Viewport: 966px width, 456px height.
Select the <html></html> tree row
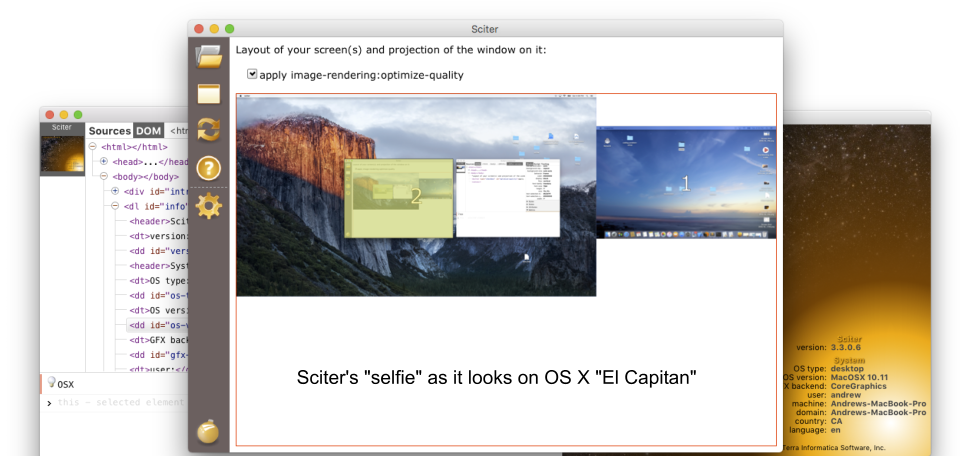[x=134, y=147]
